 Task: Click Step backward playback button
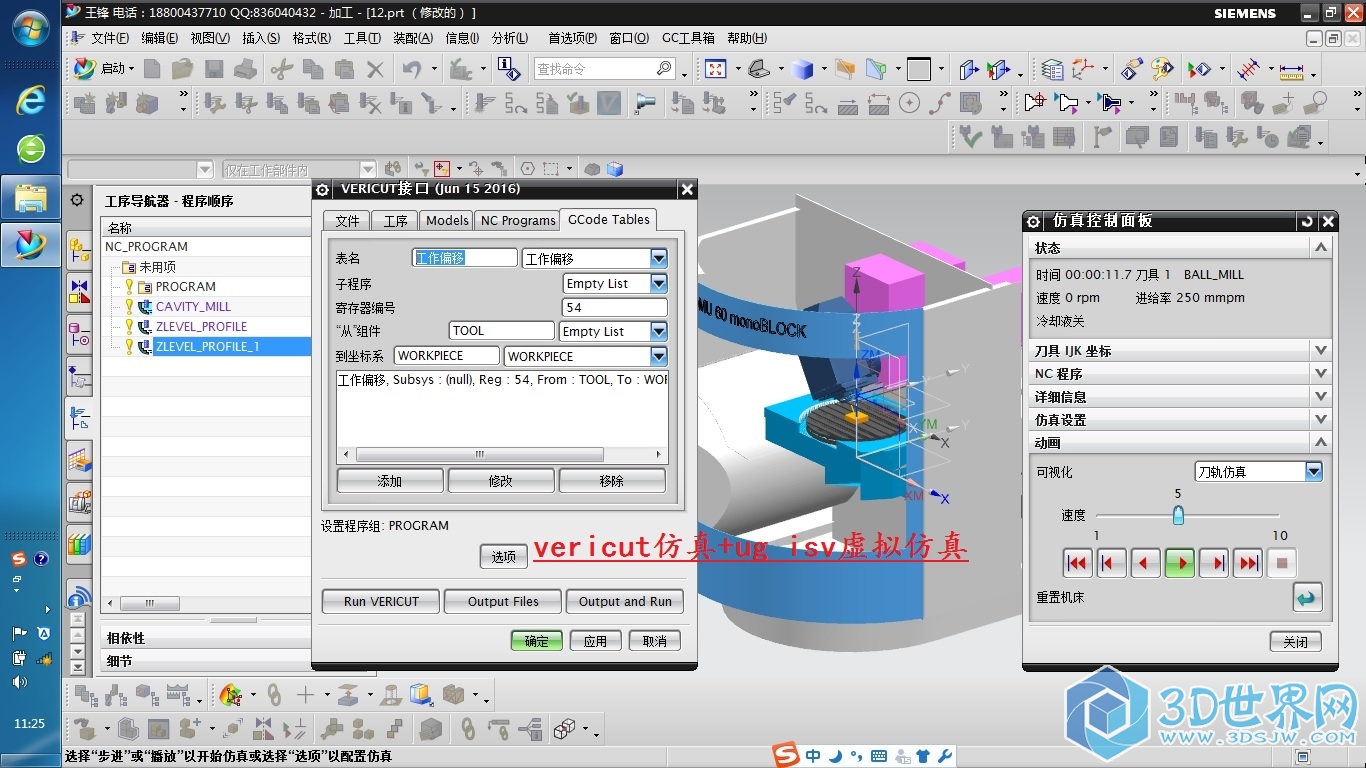pyautogui.click(x=1111, y=564)
